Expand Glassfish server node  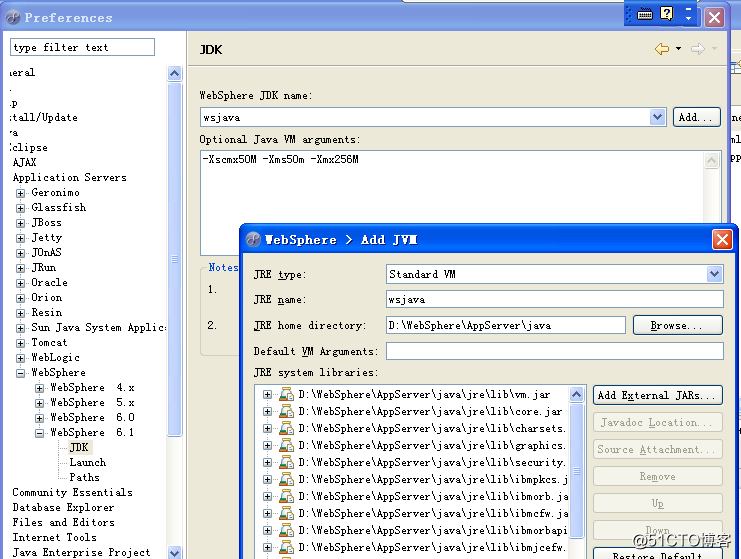20,208
